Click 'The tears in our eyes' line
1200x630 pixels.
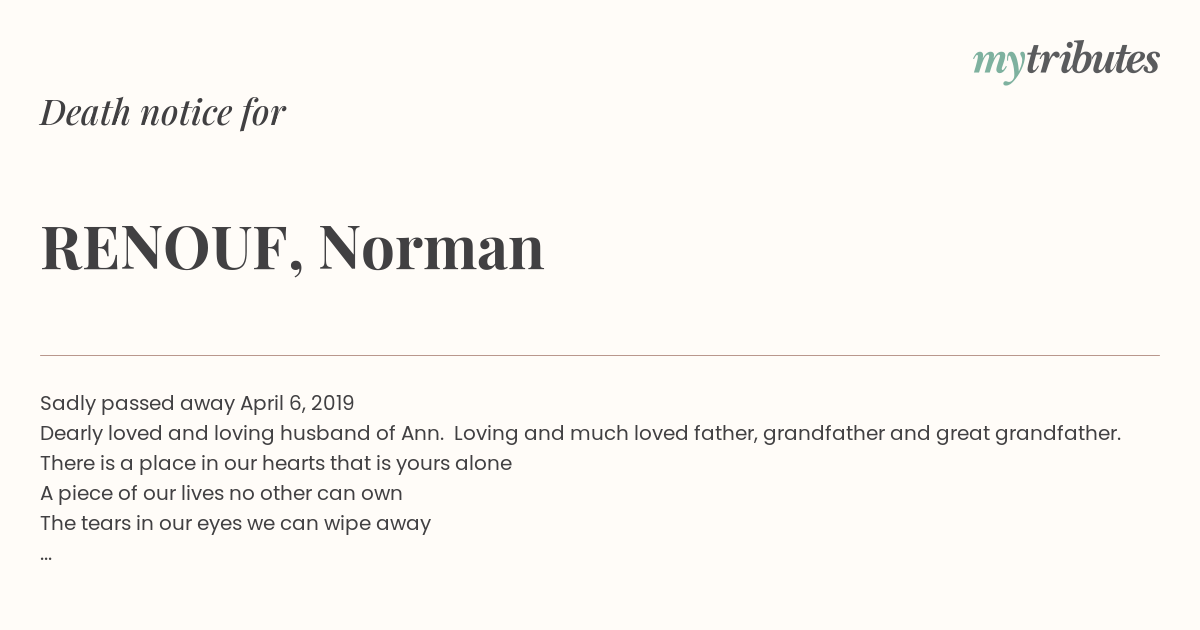pyautogui.click(x=235, y=523)
